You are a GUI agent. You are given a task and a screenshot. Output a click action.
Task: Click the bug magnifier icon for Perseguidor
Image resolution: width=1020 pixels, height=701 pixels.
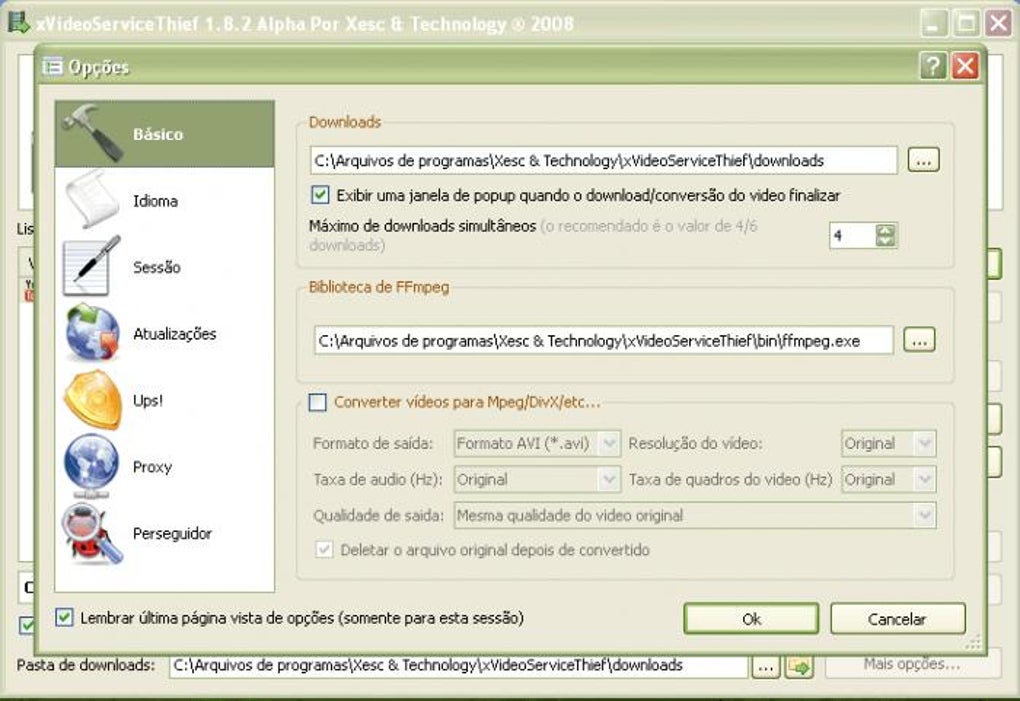[x=92, y=533]
